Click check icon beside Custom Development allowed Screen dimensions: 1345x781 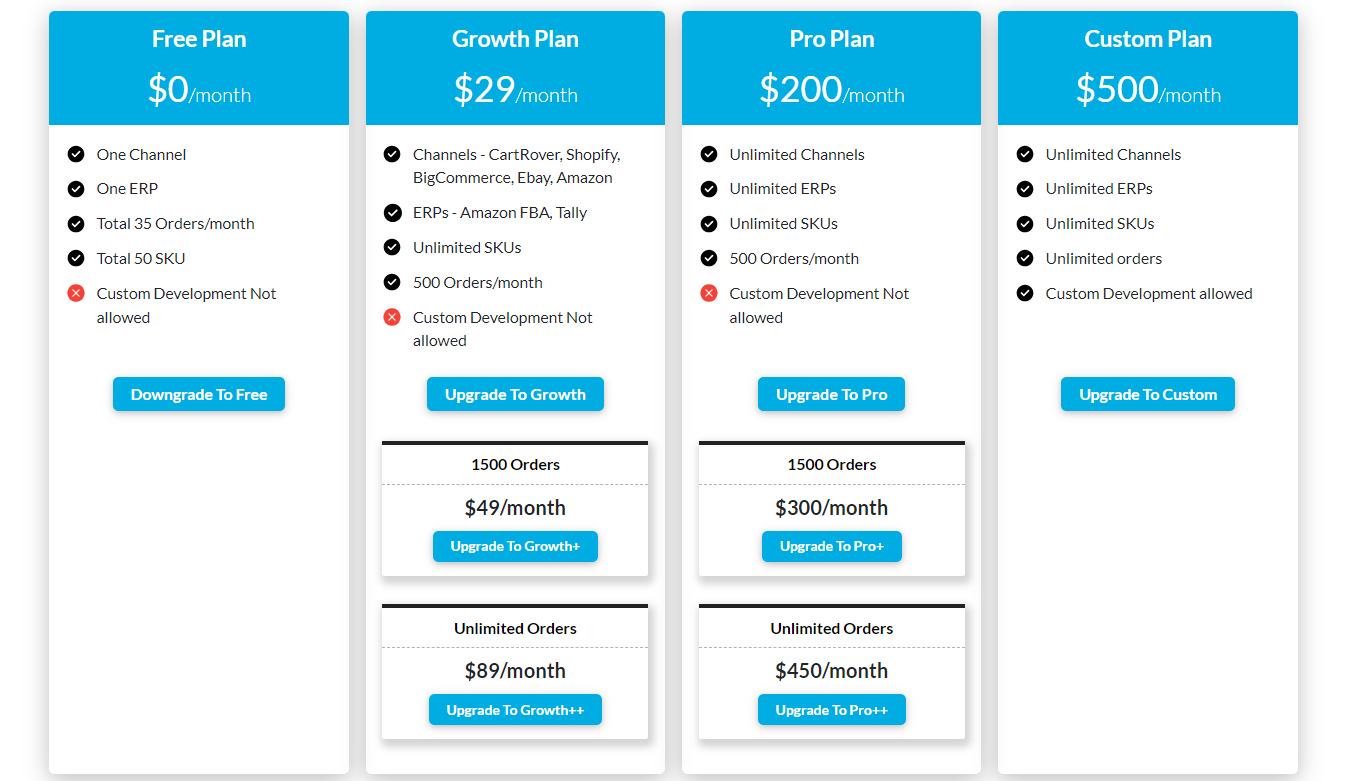[x=1025, y=293]
